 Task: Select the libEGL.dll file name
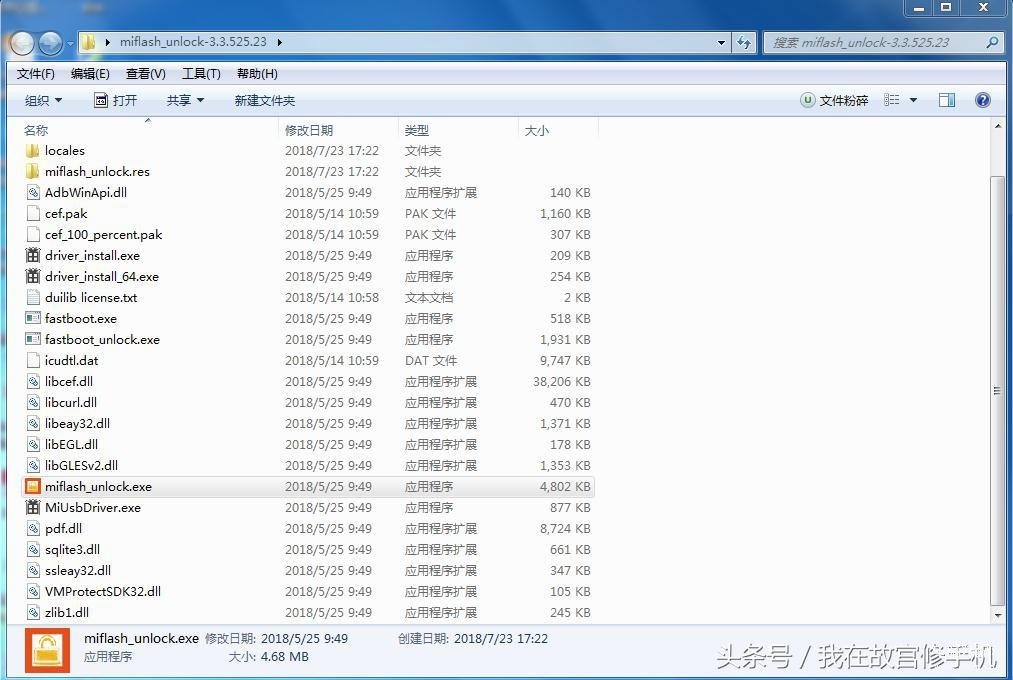pyautogui.click(x=72, y=445)
